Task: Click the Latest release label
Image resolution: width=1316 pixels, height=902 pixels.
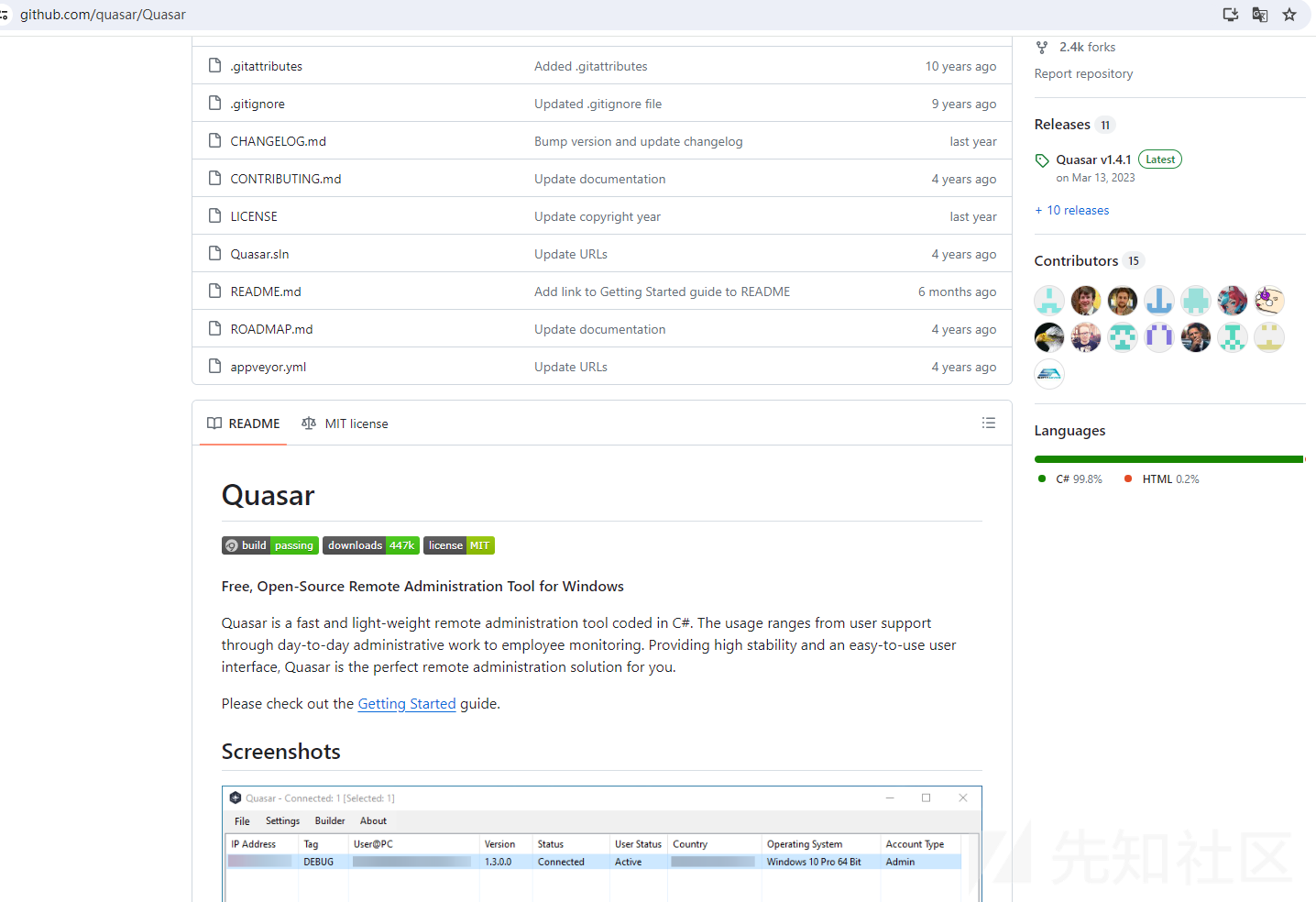Action: 1160,159
